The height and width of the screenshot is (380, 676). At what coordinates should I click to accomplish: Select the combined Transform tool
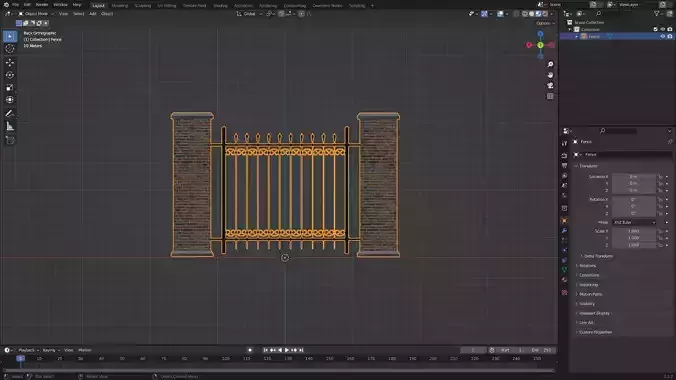(9, 100)
